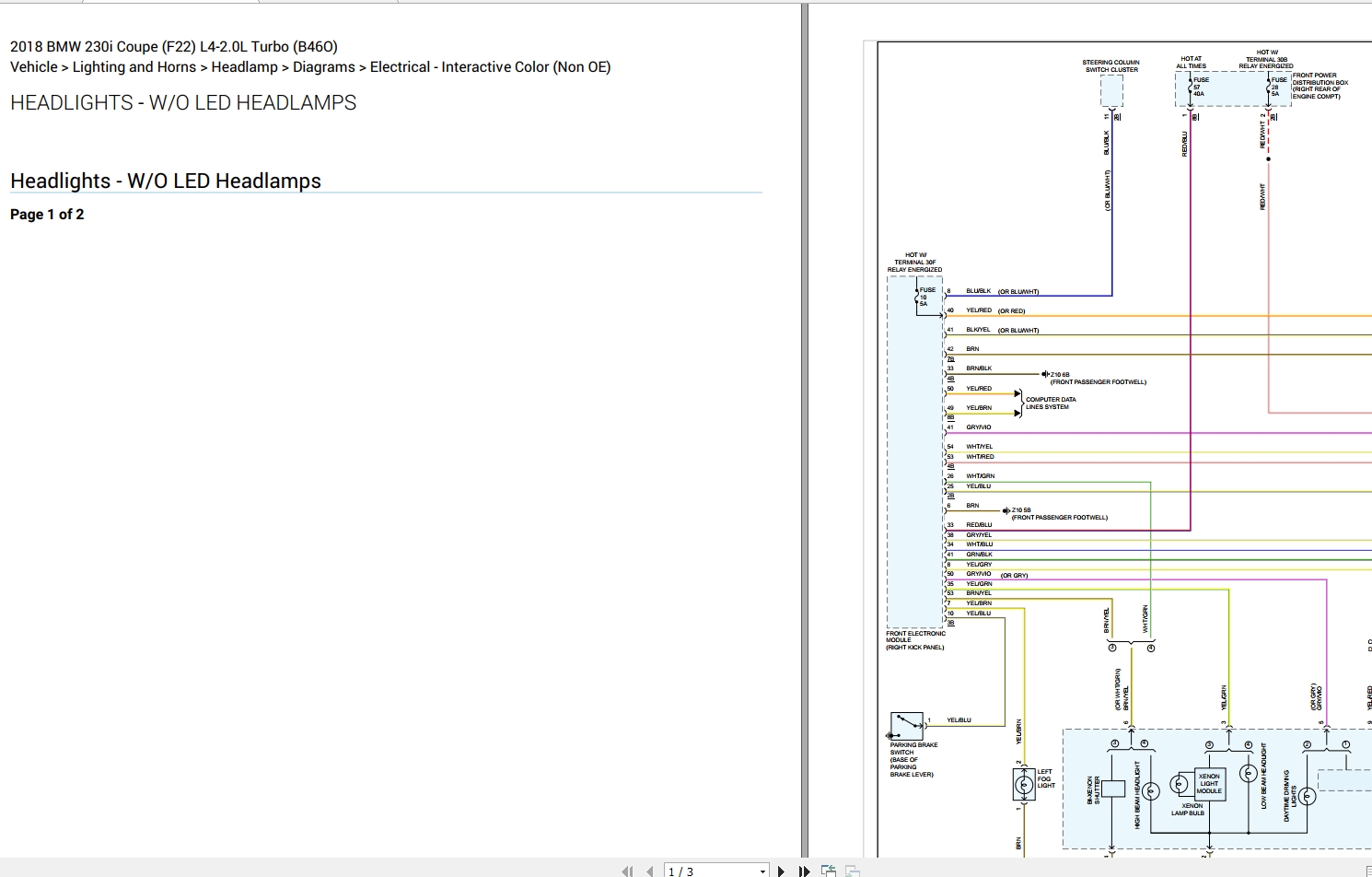Click the LEFT FOG LIGHT label
This screenshot has height=877, width=1372.
[x=1045, y=778]
